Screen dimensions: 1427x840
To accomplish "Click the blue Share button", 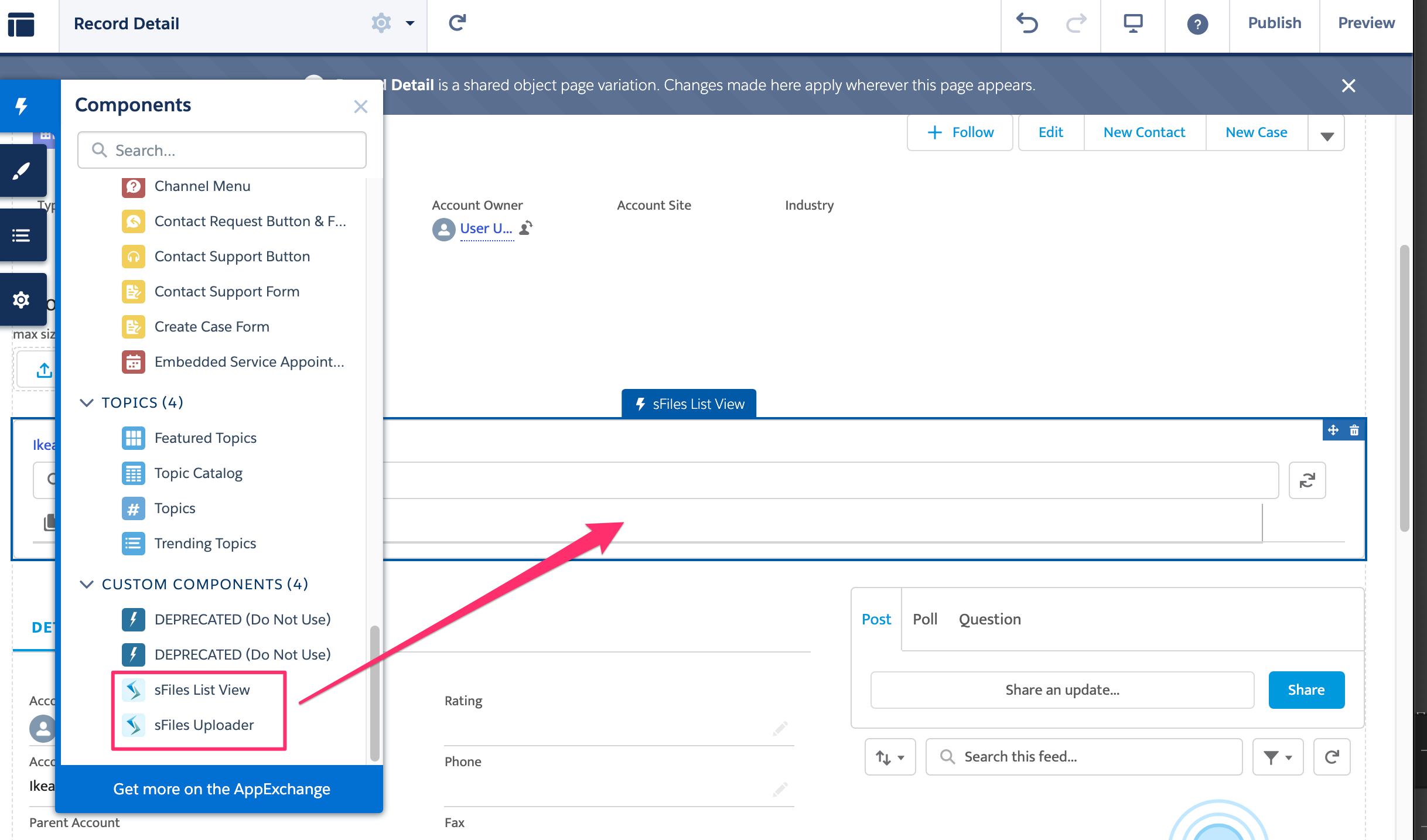I will tap(1306, 690).
